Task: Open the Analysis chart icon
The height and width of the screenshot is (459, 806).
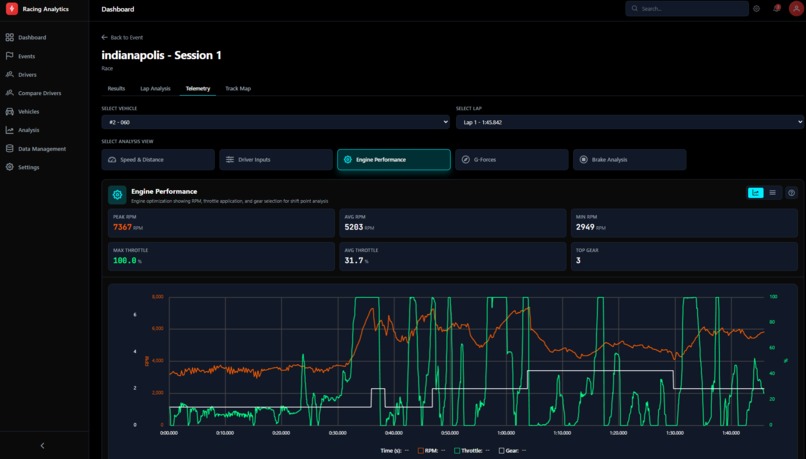Action: pos(9,130)
